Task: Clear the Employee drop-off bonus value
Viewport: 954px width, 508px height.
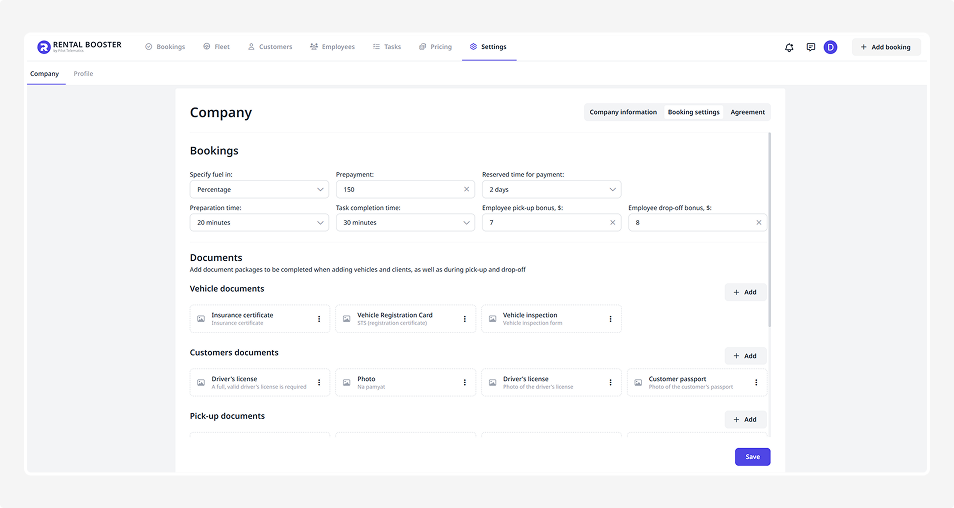Action: [x=758, y=223]
